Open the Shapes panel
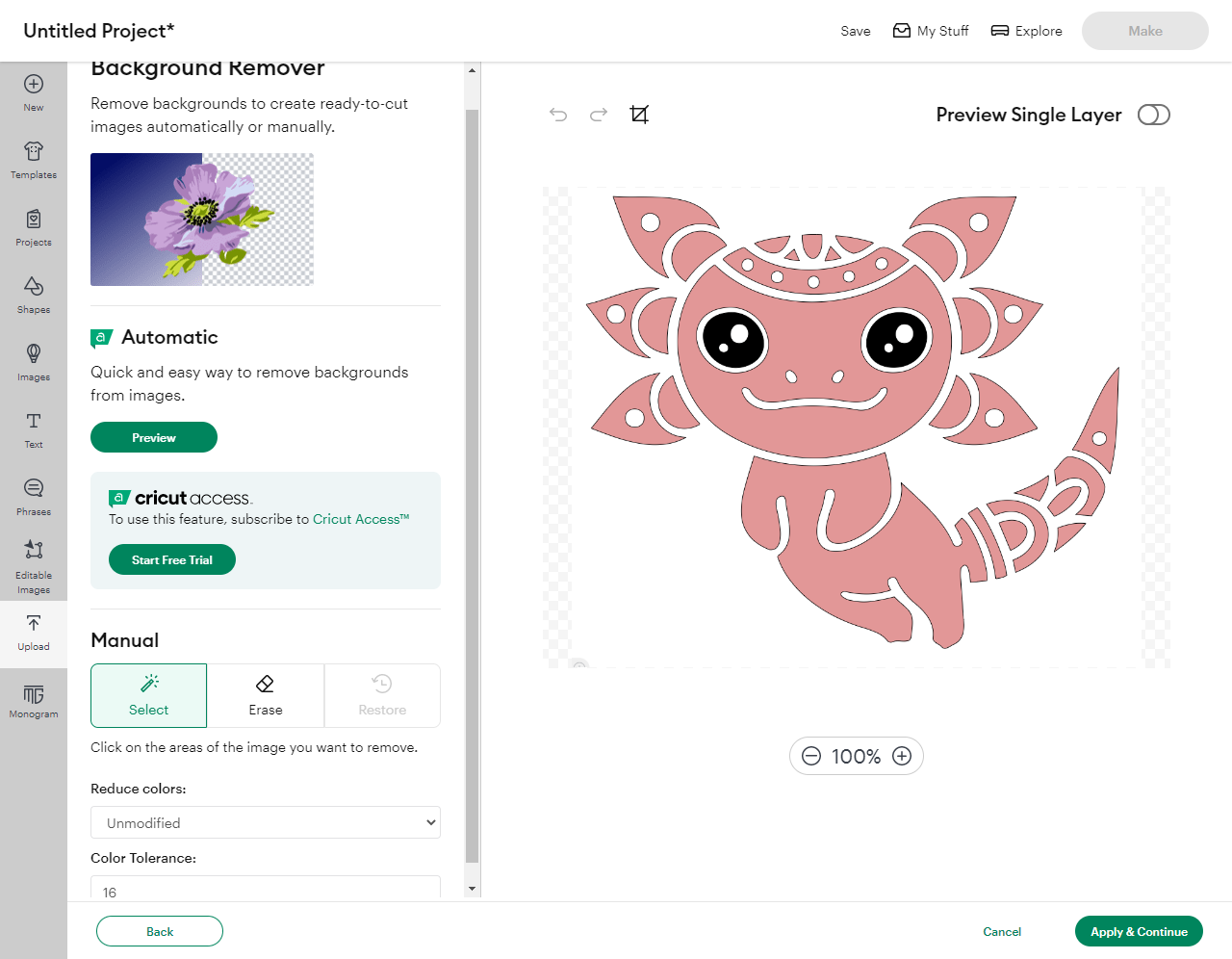1232x959 pixels. coord(34,295)
